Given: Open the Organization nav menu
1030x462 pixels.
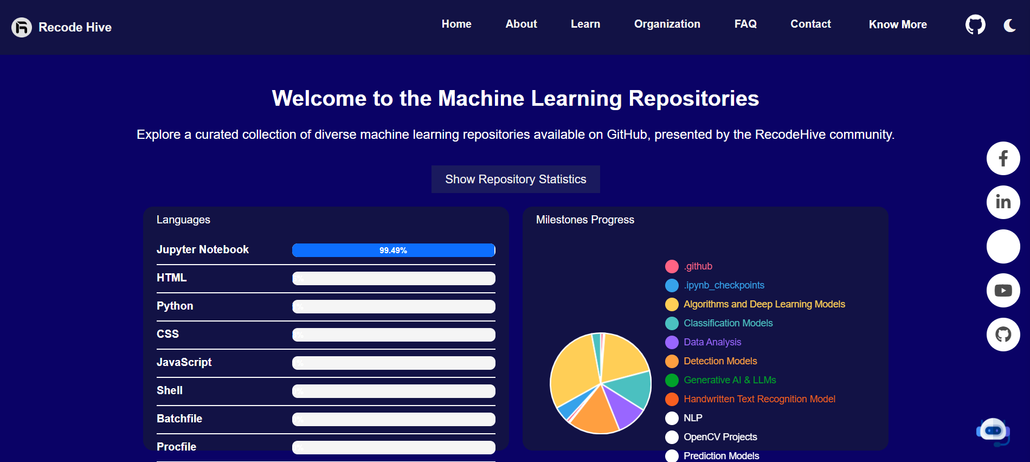Looking at the screenshot, I should 667,24.
